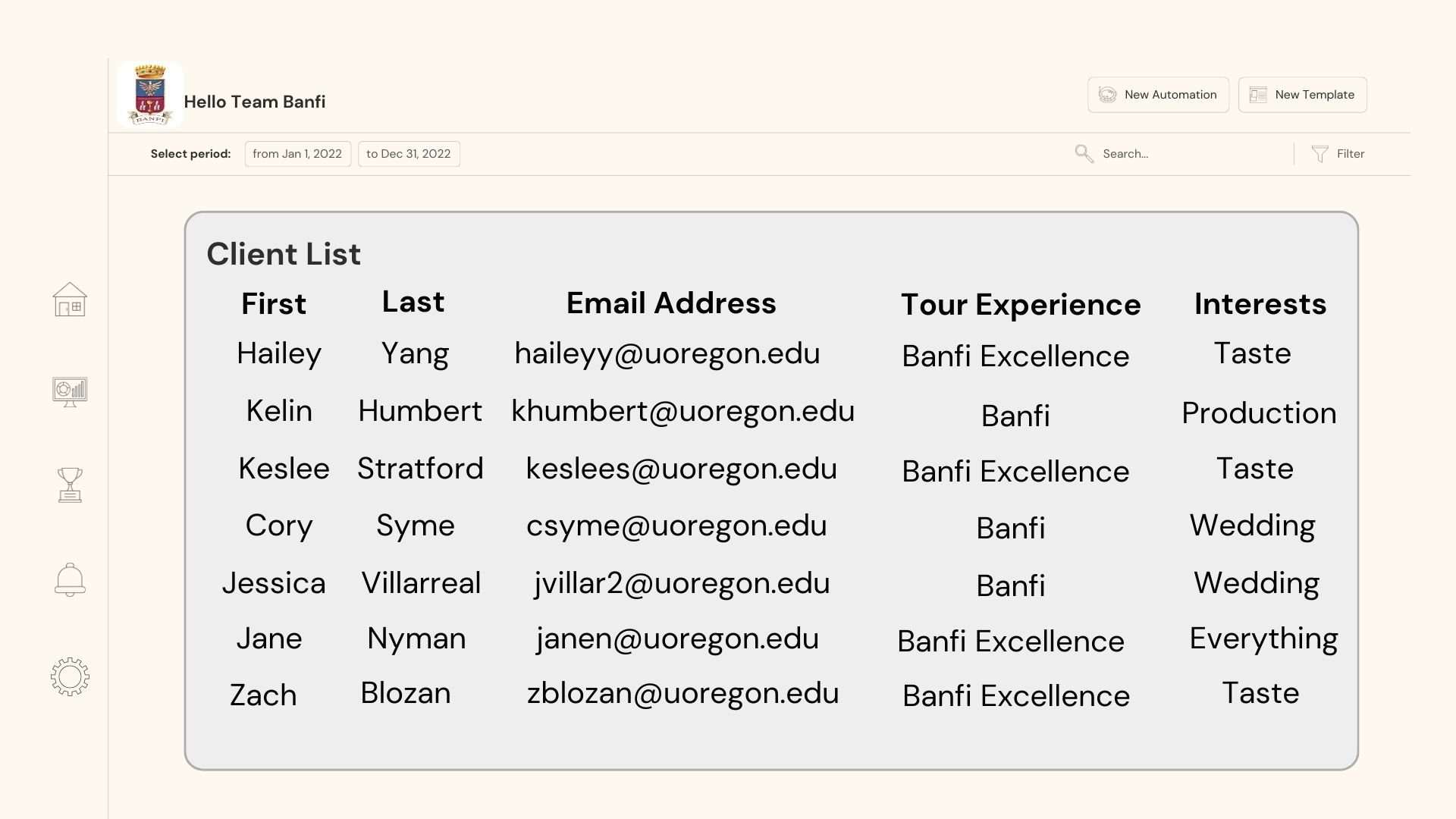Screen dimensions: 1456x819
Task: Open the settings gear icon
Action: [70, 676]
